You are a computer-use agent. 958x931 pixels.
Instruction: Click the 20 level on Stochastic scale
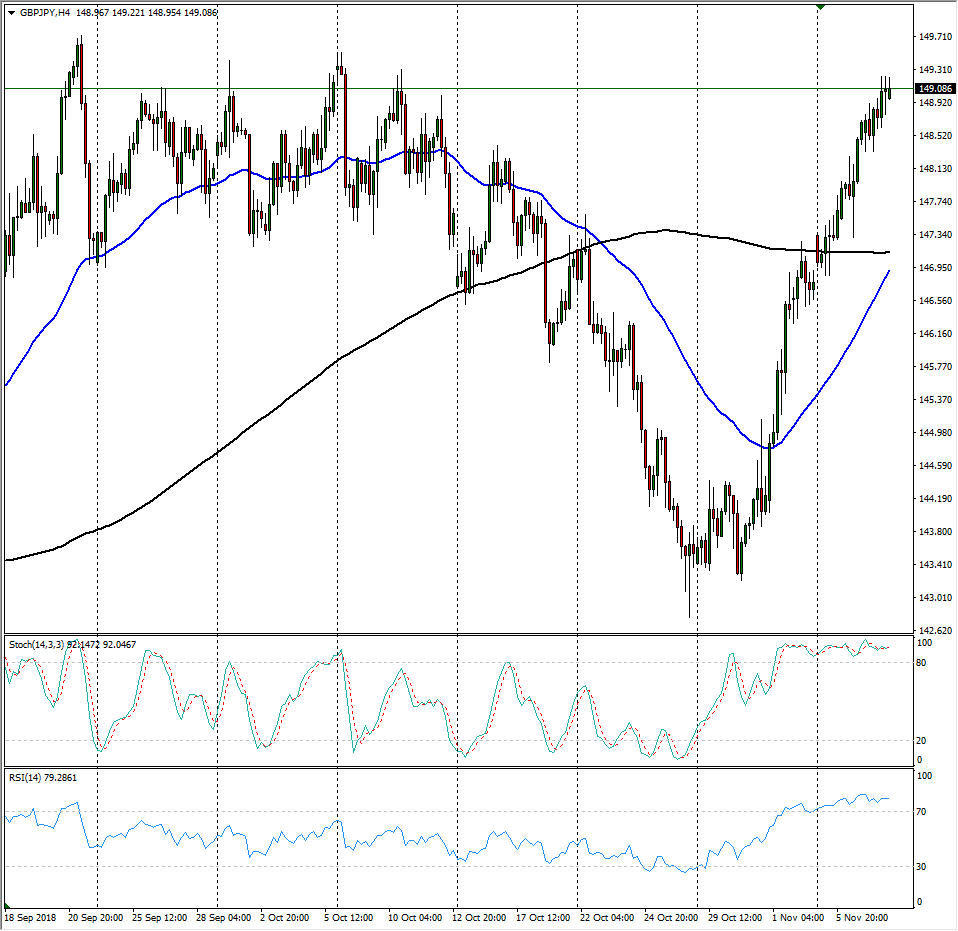(x=922, y=741)
